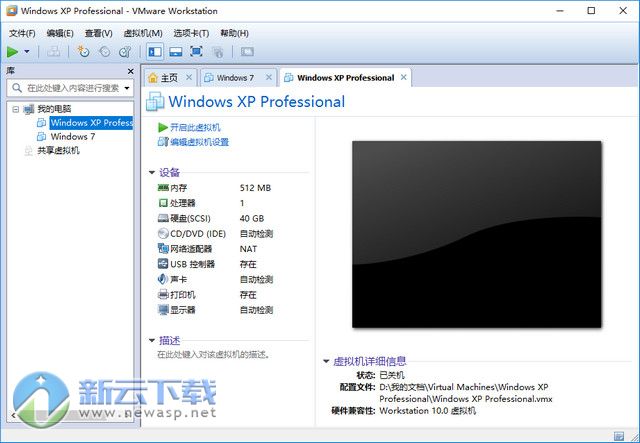Click the status bar icon at bottom right
Viewport: 640px width, 443px height.
click(618, 436)
